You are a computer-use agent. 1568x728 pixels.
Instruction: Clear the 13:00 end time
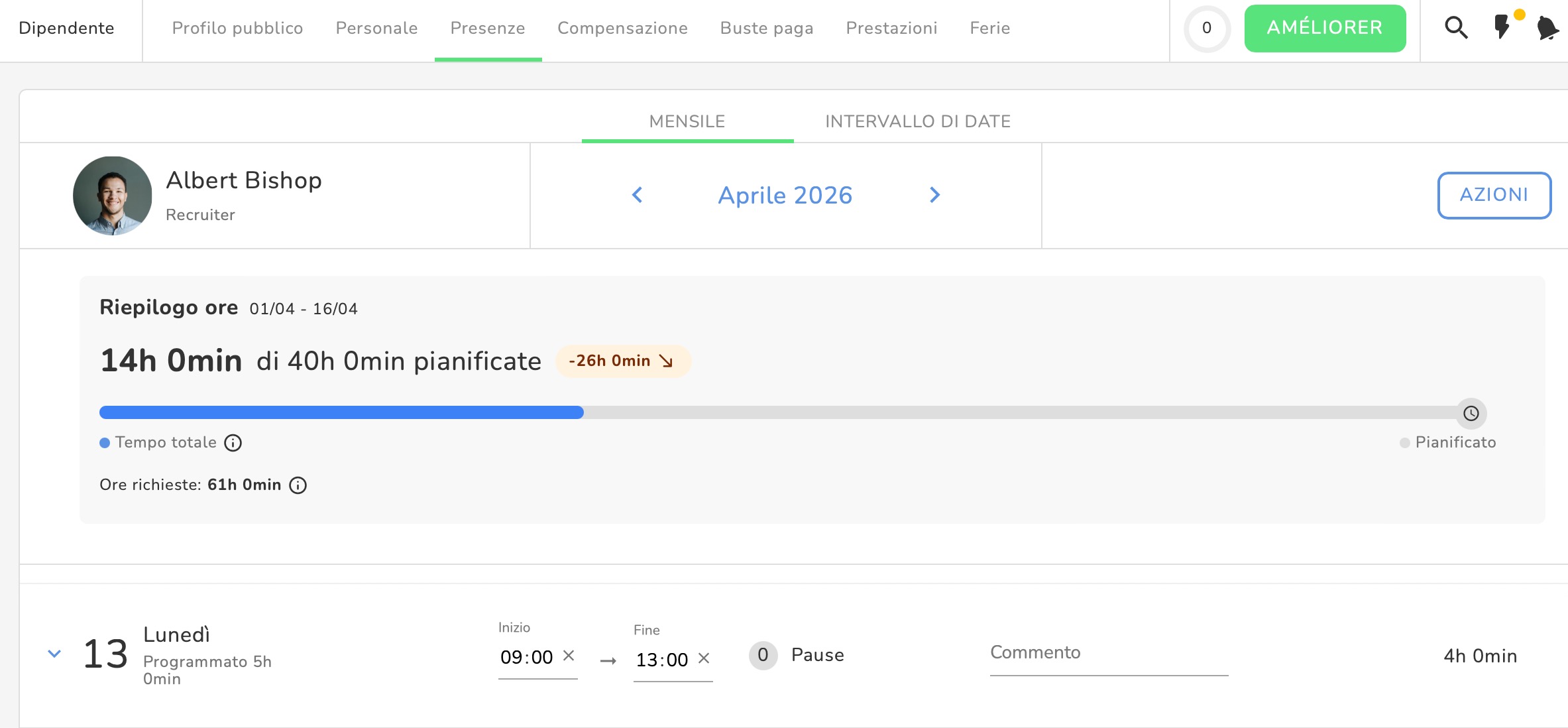tap(704, 658)
